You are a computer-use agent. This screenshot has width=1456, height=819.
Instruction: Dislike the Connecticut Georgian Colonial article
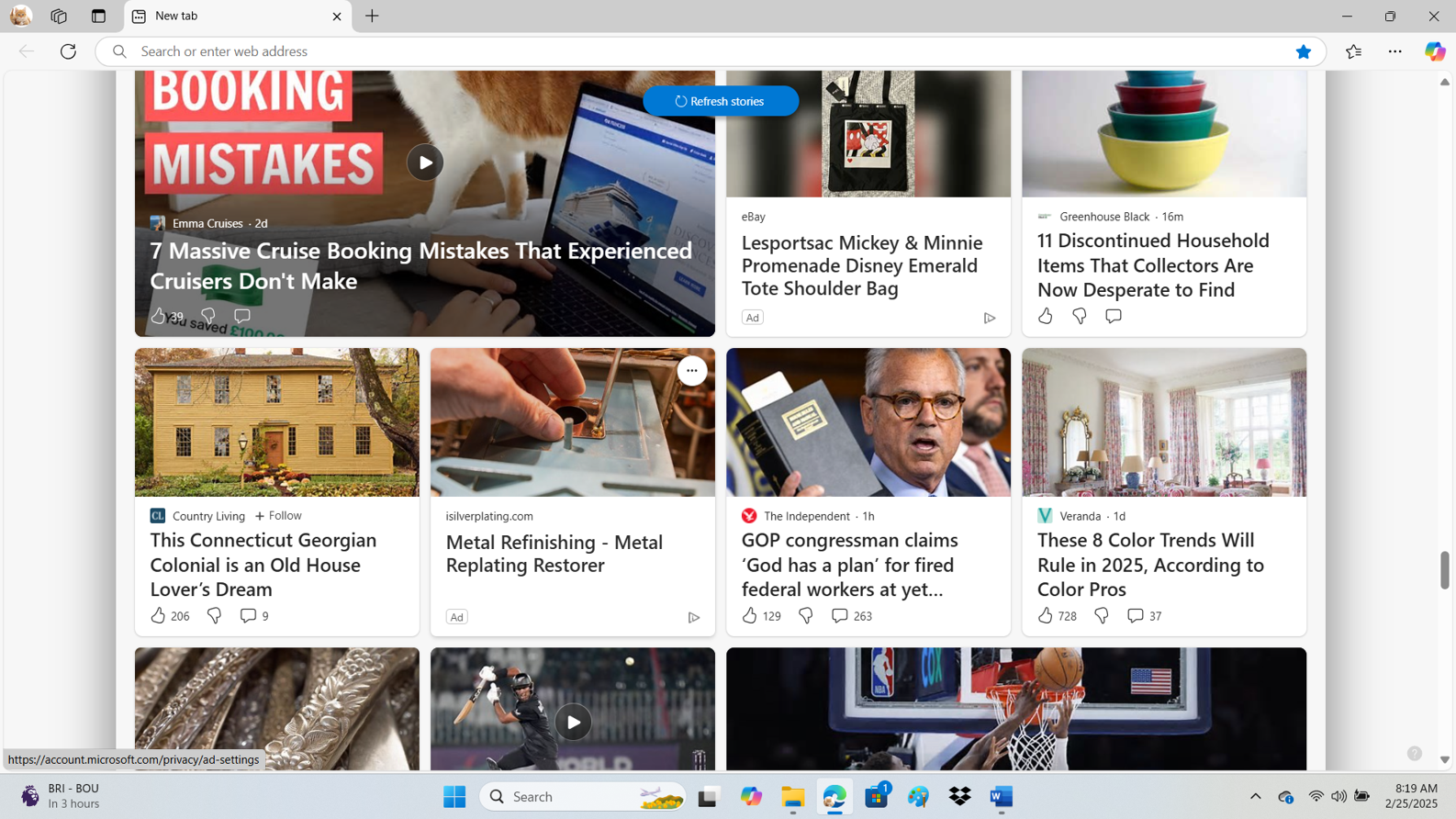(x=214, y=615)
